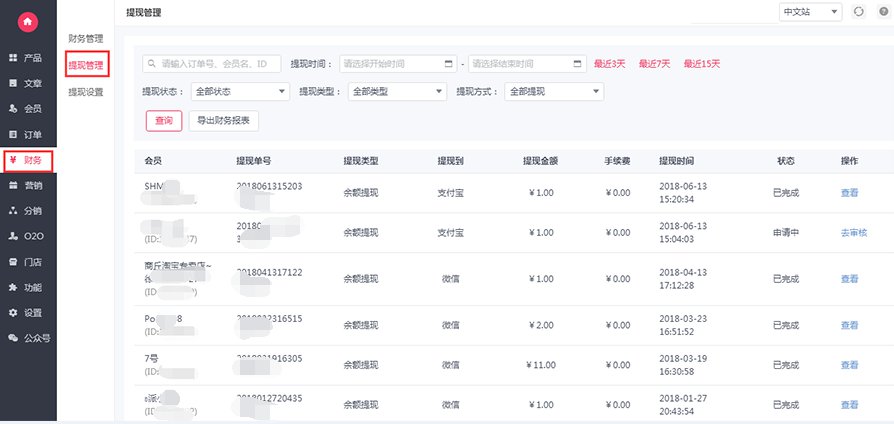Viewport: 894px width, 424px height.
Task: Click the 导出财务报表 button
Action: (x=224, y=121)
